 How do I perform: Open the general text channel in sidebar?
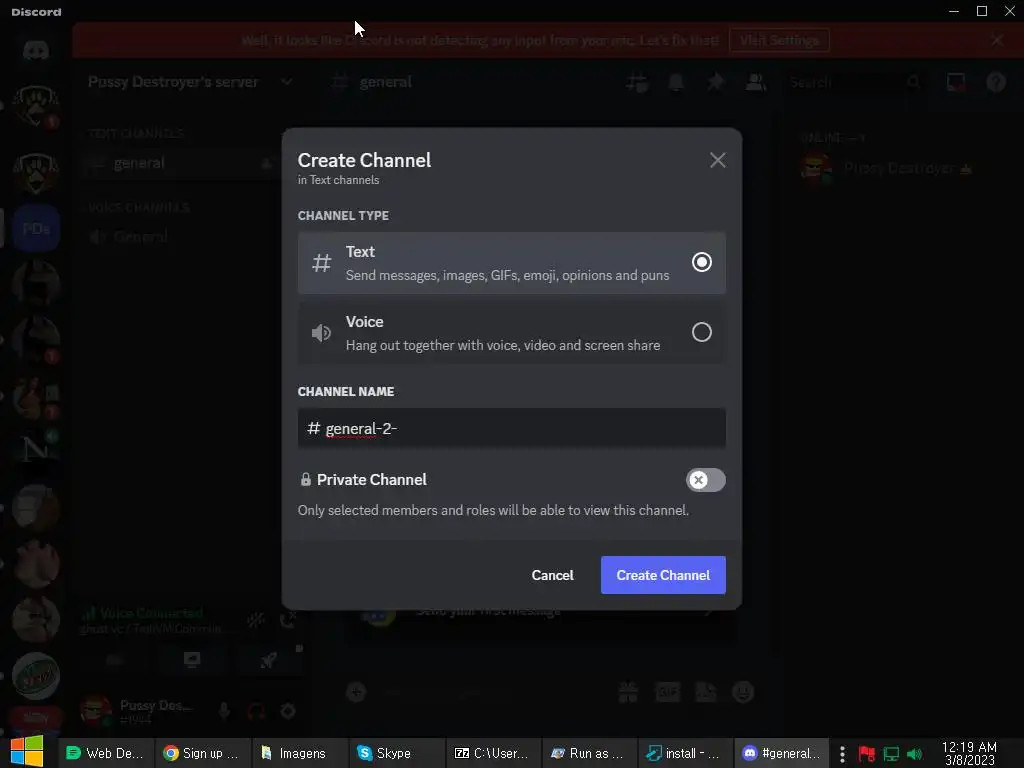click(180, 163)
